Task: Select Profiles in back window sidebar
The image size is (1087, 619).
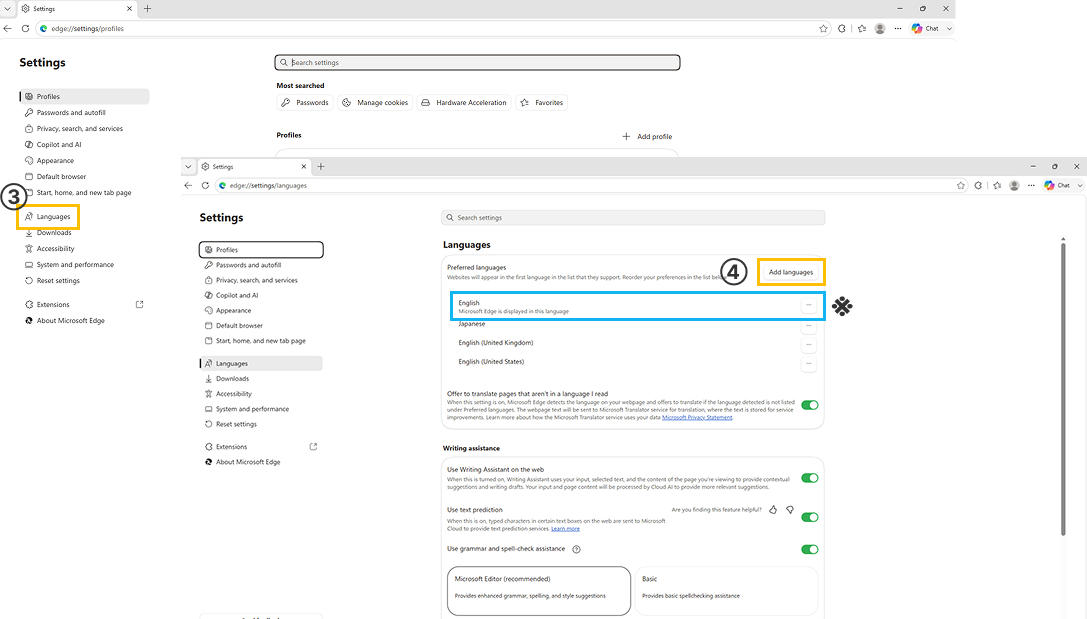Action: 85,96
